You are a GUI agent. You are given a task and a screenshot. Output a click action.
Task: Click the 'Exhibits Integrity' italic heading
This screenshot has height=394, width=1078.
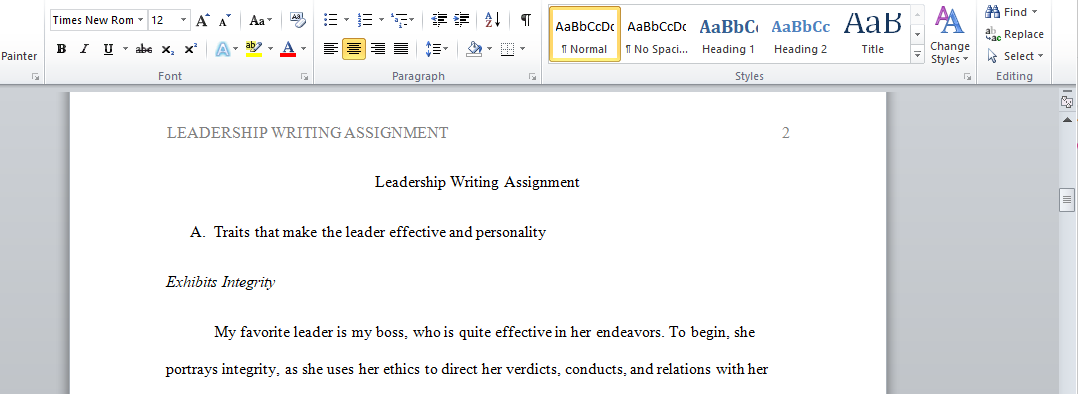pos(221,282)
